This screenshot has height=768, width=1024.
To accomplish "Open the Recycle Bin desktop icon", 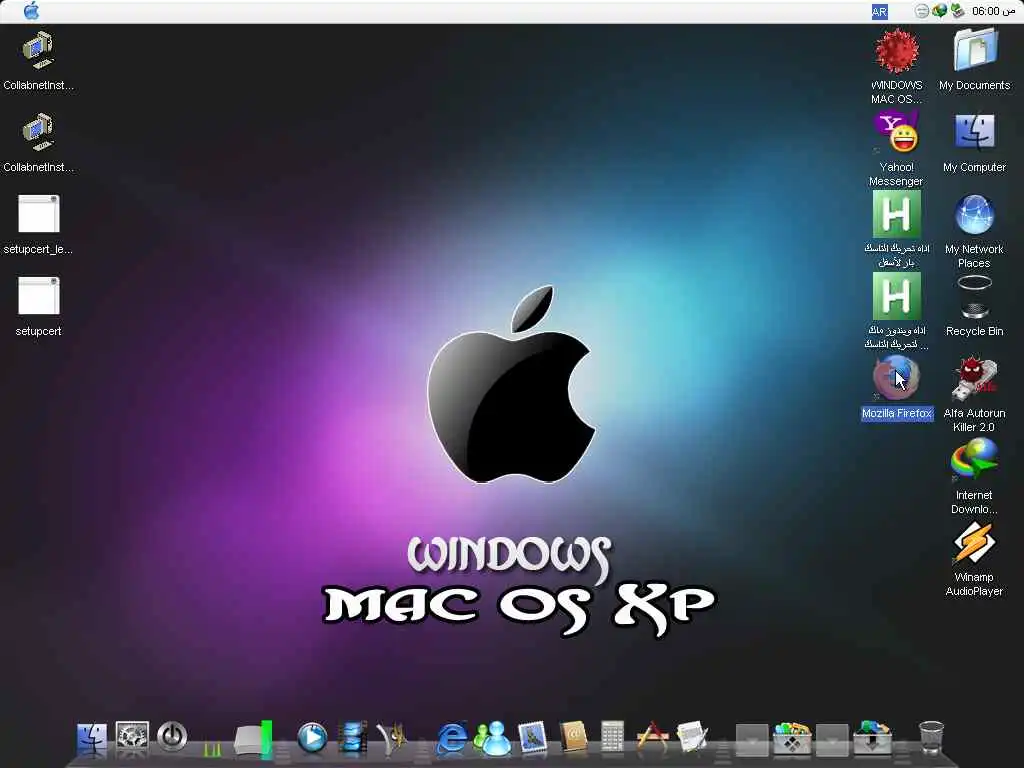I will coord(974,296).
